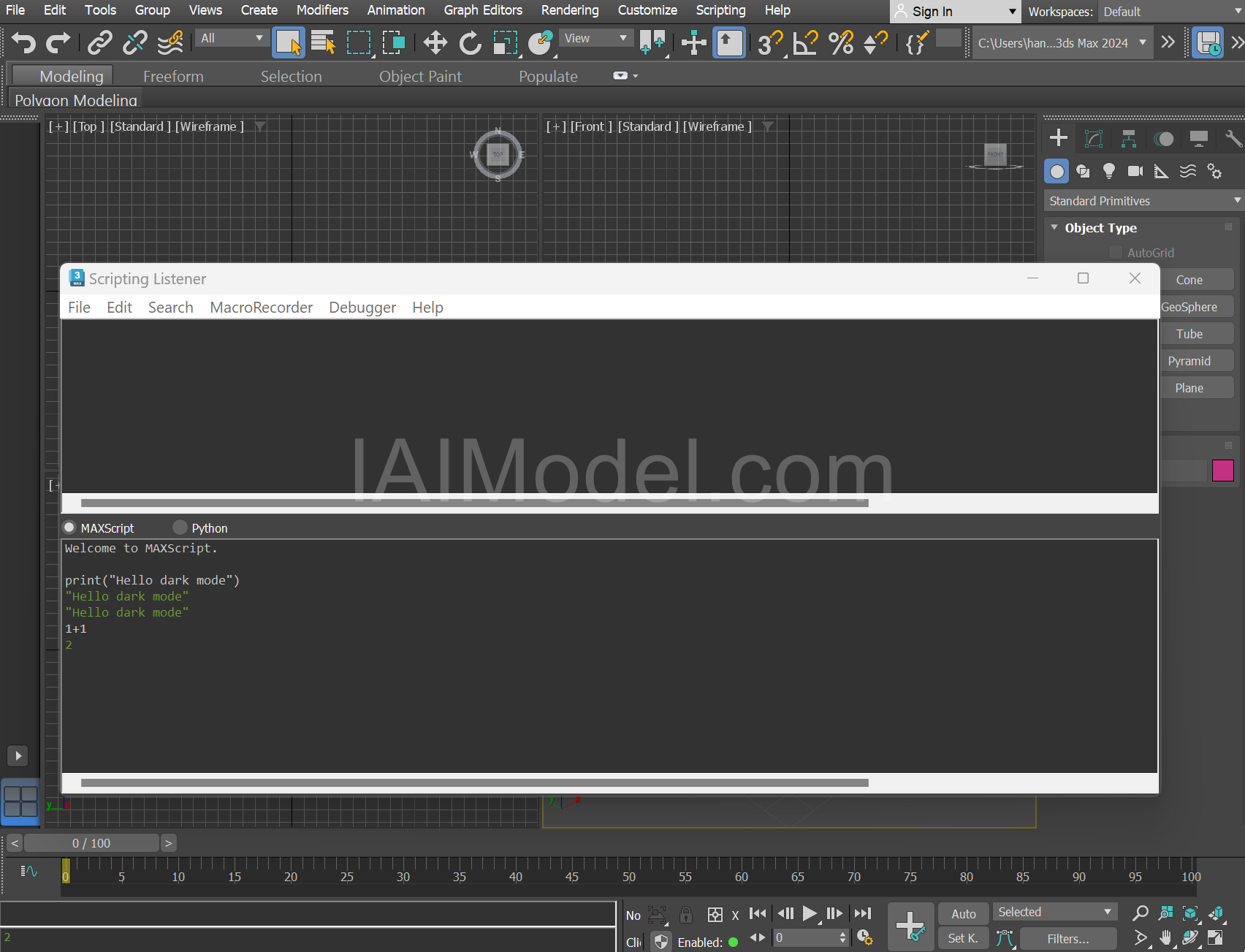This screenshot has height=952, width=1245.
Task: Open the View coordinate system dropdown
Action: tap(595, 38)
